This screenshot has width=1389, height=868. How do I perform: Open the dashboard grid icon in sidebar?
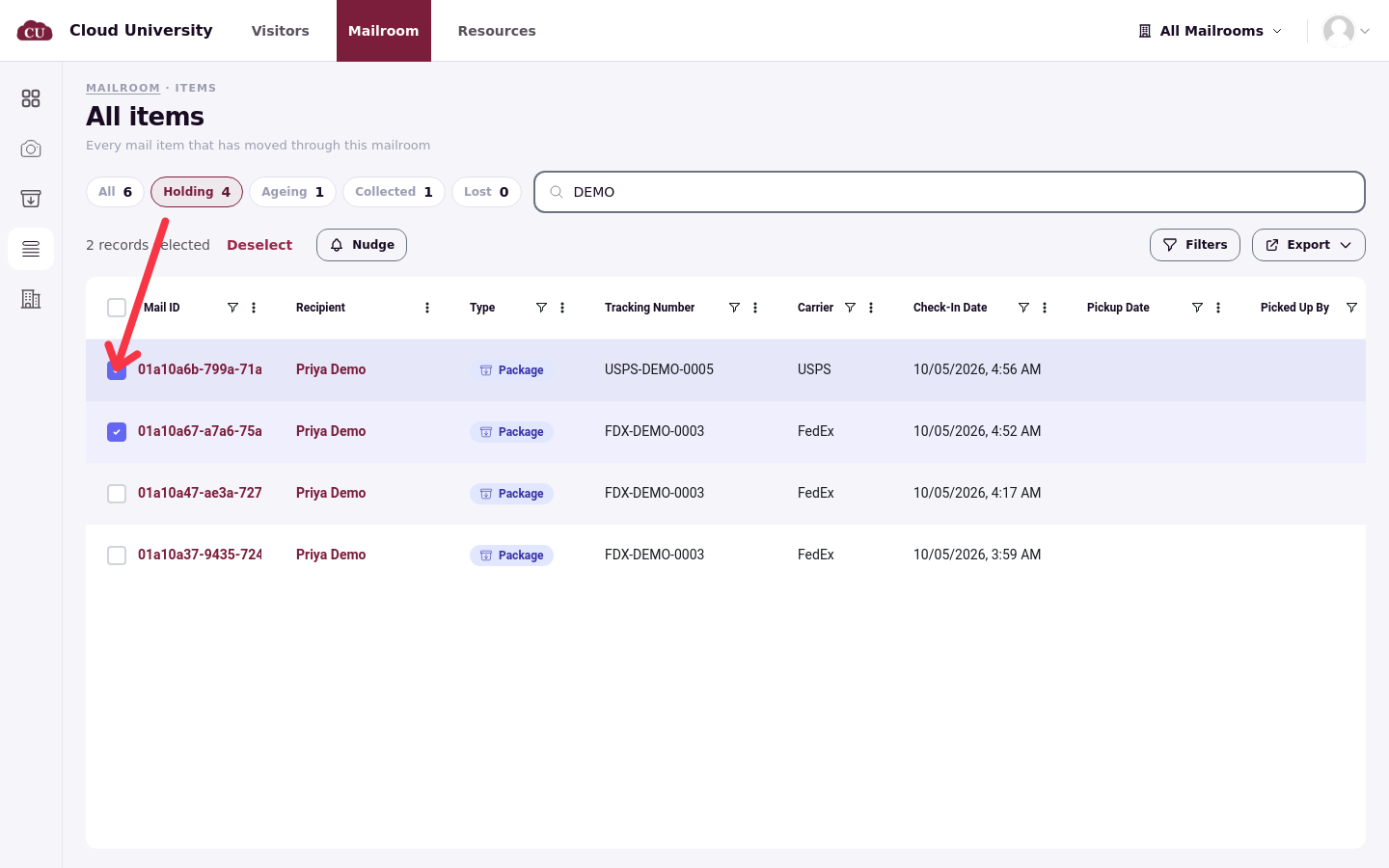point(31,98)
